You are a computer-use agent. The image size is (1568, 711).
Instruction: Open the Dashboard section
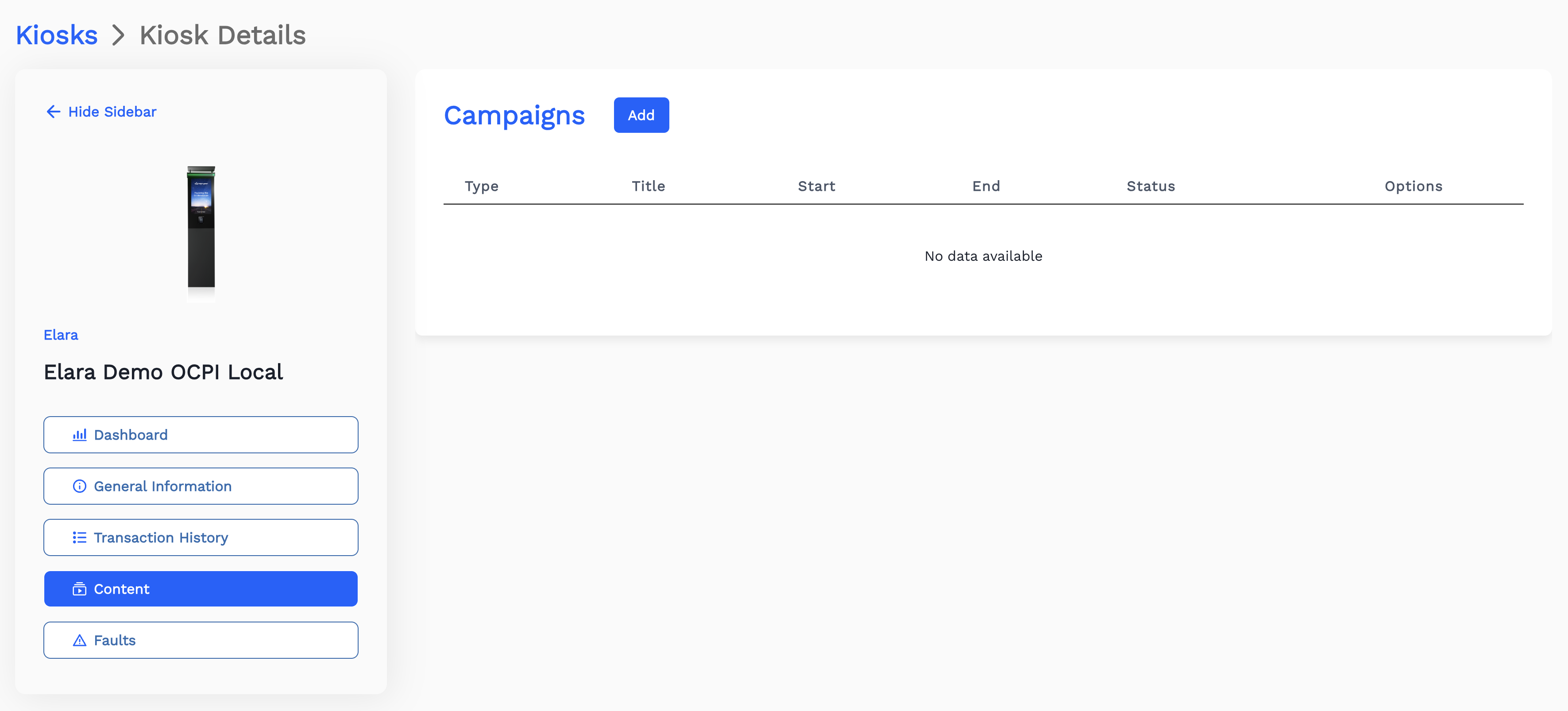coord(201,435)
